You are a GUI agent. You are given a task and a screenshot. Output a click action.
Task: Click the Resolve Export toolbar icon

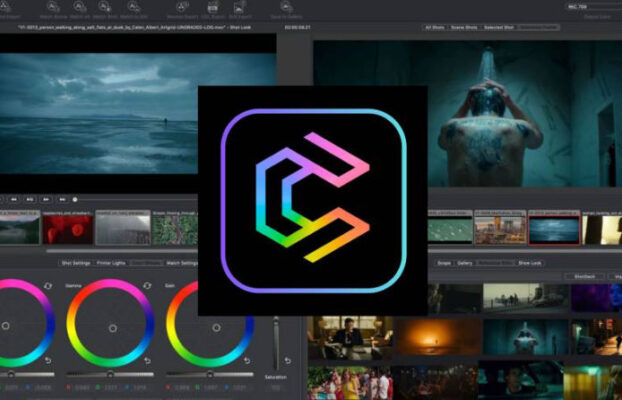tap(182, 6)
